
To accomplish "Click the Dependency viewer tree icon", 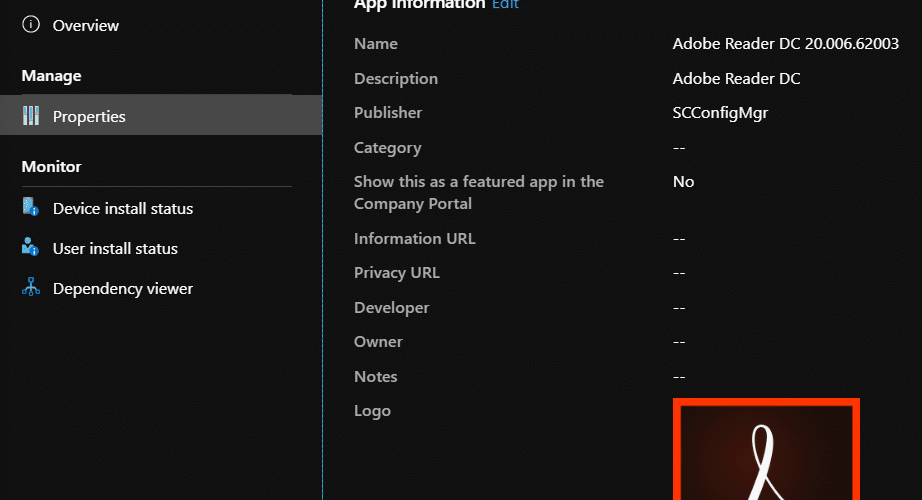I will (x=31, y=287).
